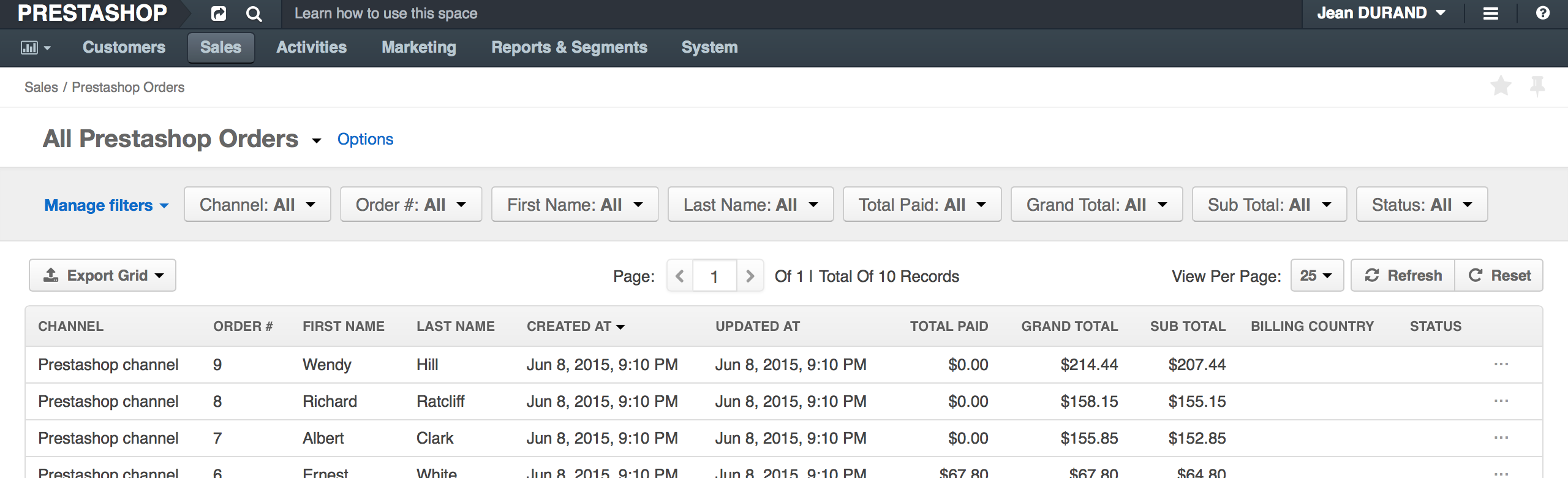
Task: Open System menu
Action: [709, 47]
